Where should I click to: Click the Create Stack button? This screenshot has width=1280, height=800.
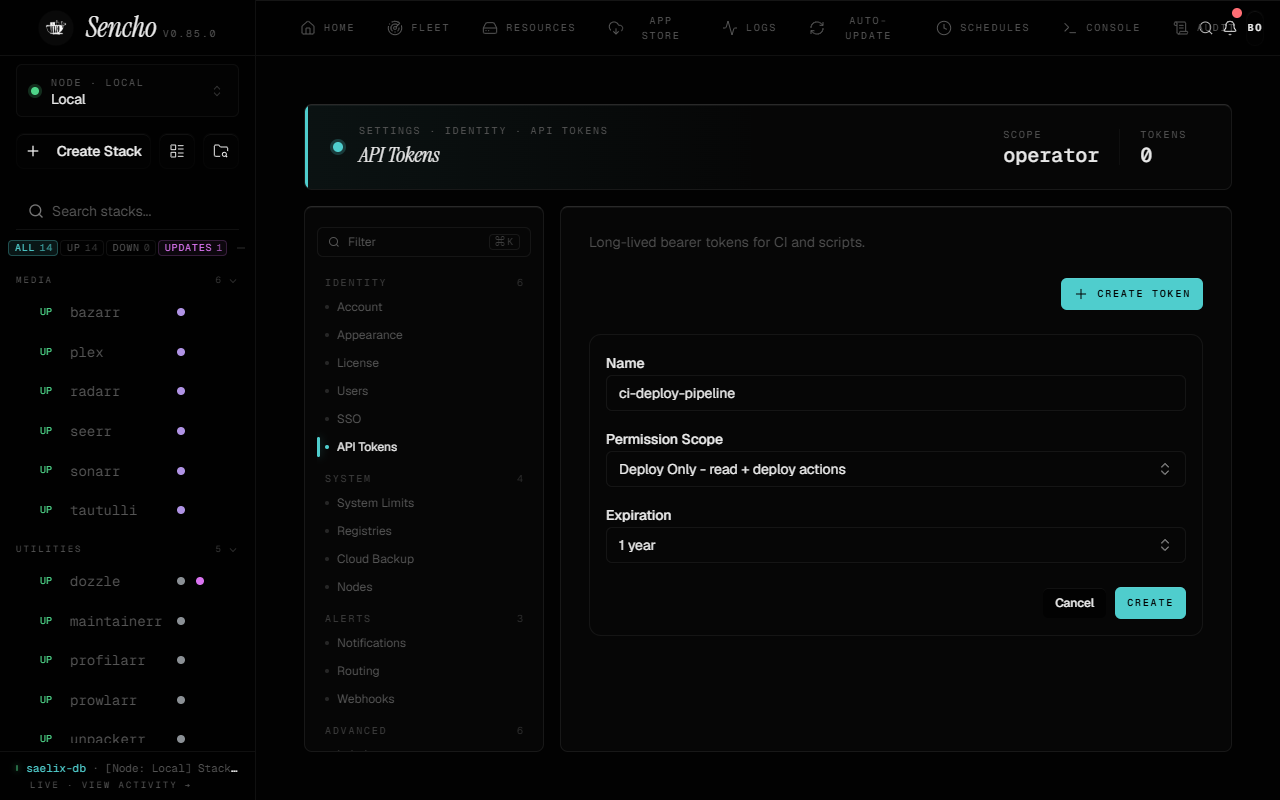point(84,151)
